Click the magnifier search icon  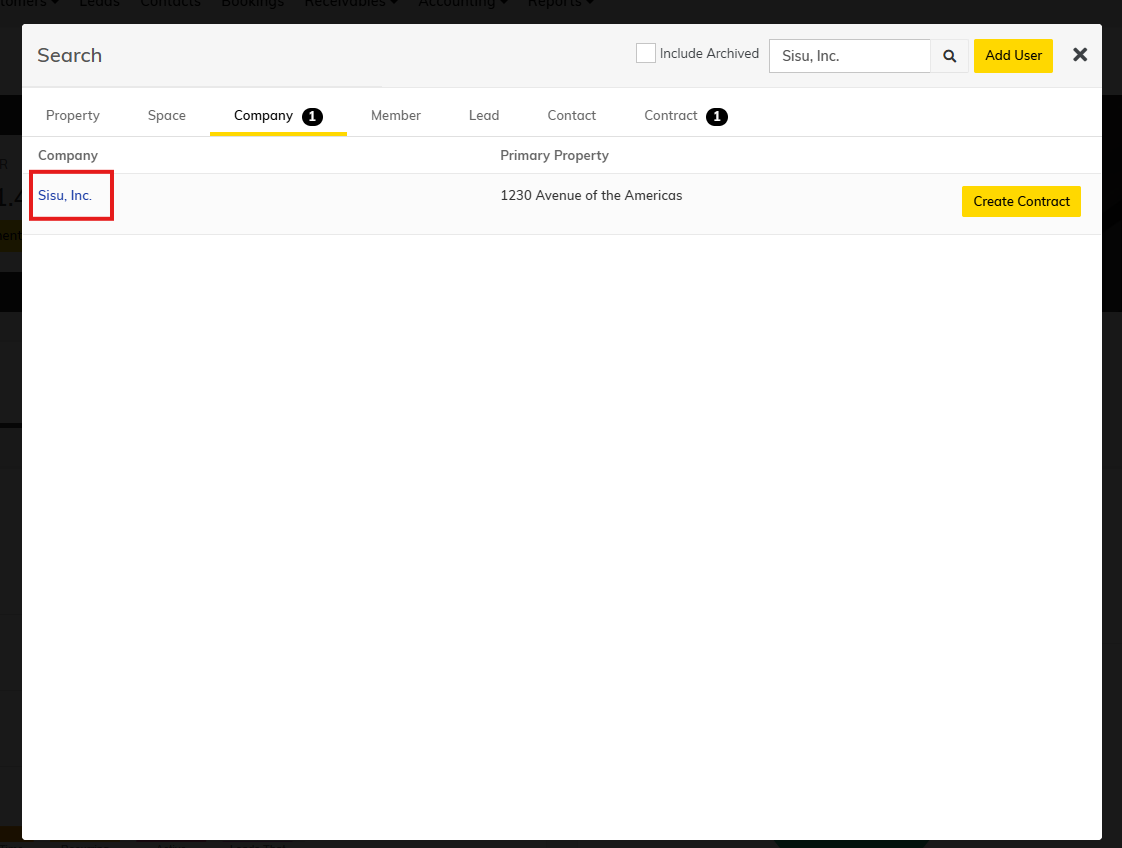(950, 56)
